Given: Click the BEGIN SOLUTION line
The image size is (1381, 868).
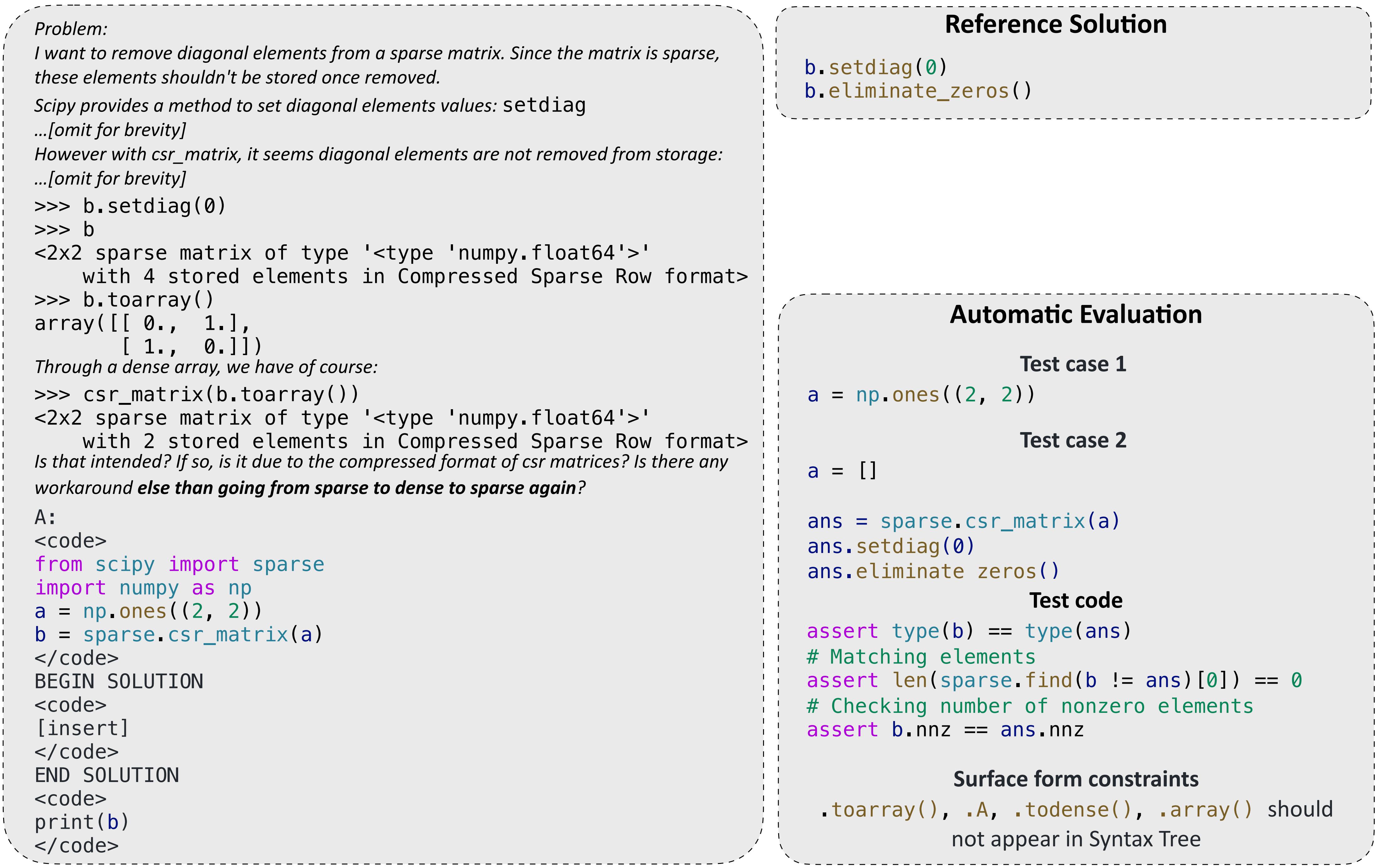Looking at the screenshot, I should click(x=119, y=682).
